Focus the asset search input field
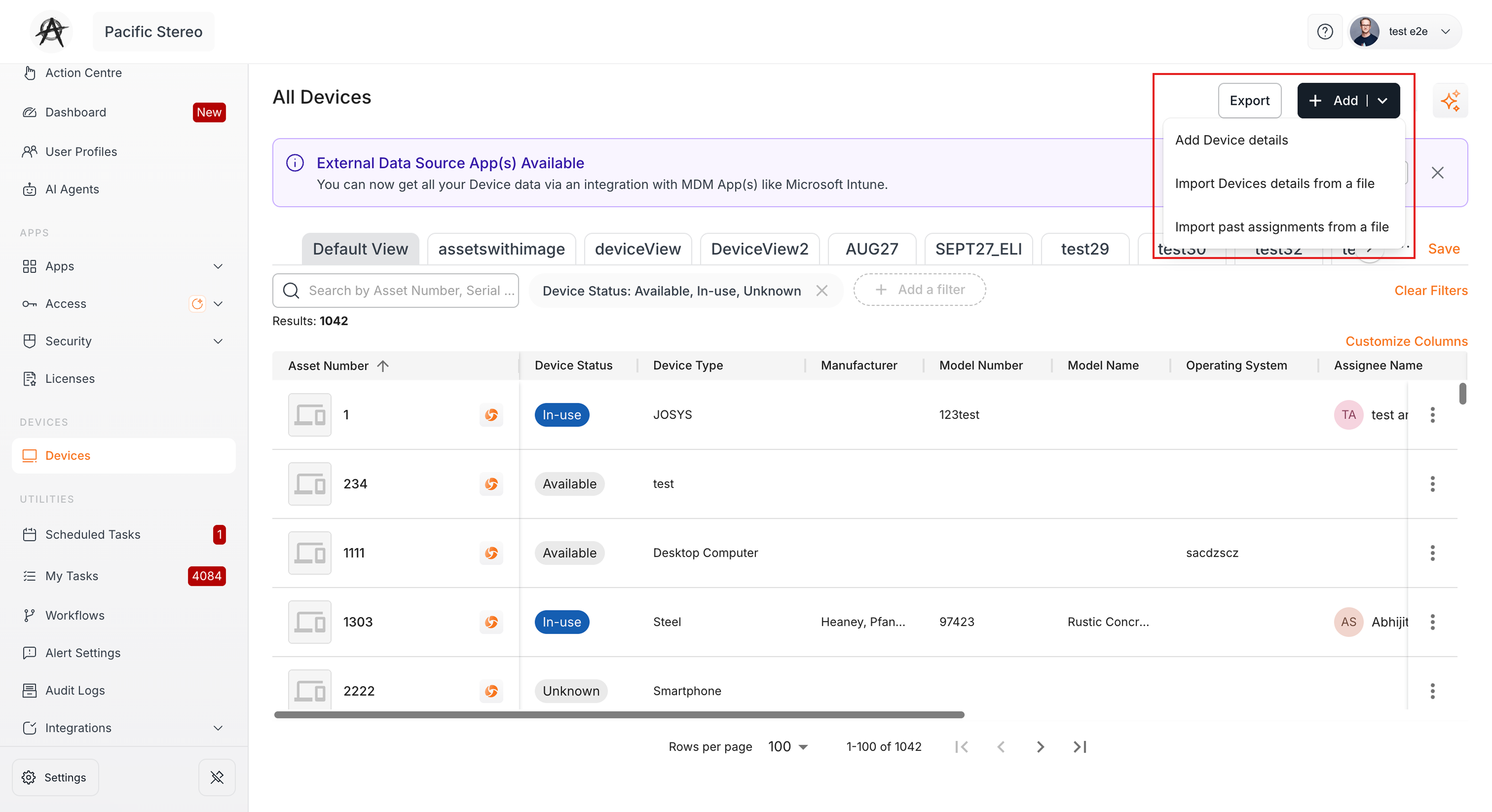 pyautogui.click(x=396, y=291)
